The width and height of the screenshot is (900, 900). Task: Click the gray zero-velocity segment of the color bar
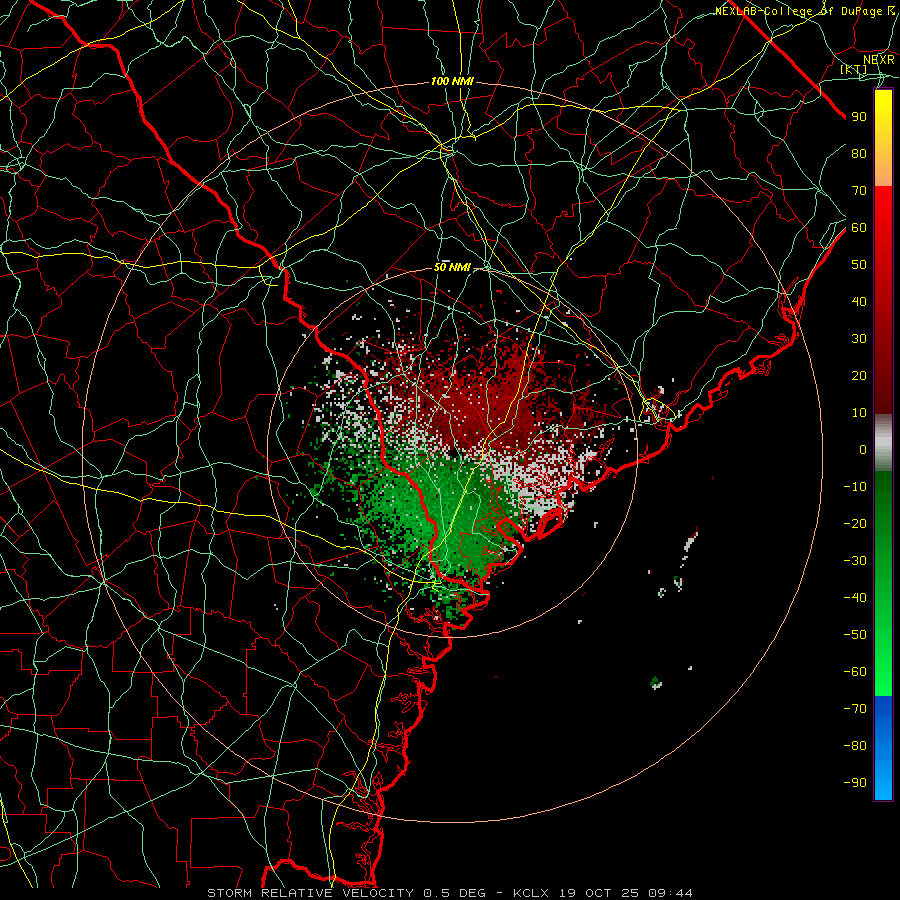coord(883,443)
